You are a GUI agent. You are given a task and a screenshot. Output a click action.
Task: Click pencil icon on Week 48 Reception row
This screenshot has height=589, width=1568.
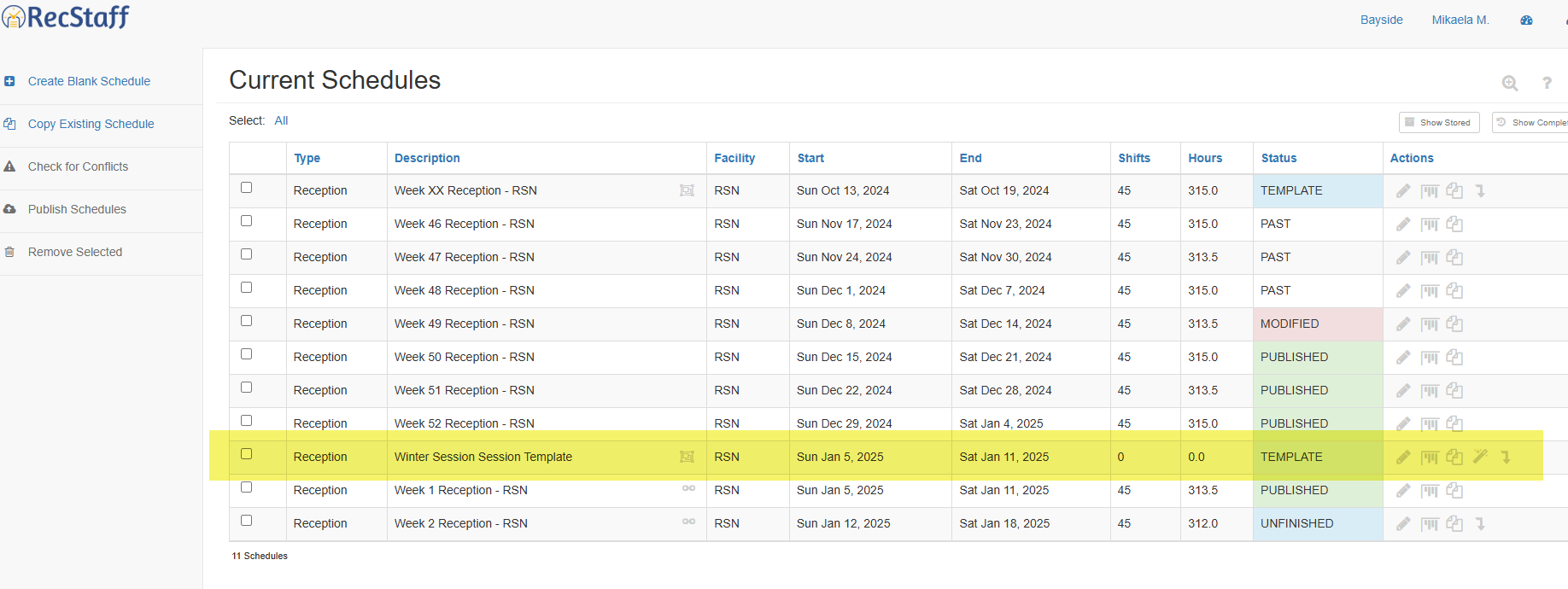click(1403, 291)
